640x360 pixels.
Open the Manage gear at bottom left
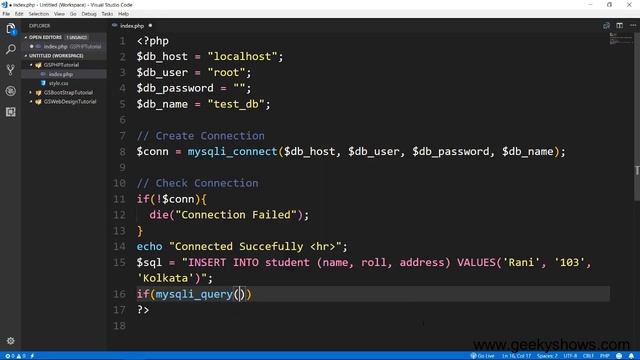pos(11,340)
